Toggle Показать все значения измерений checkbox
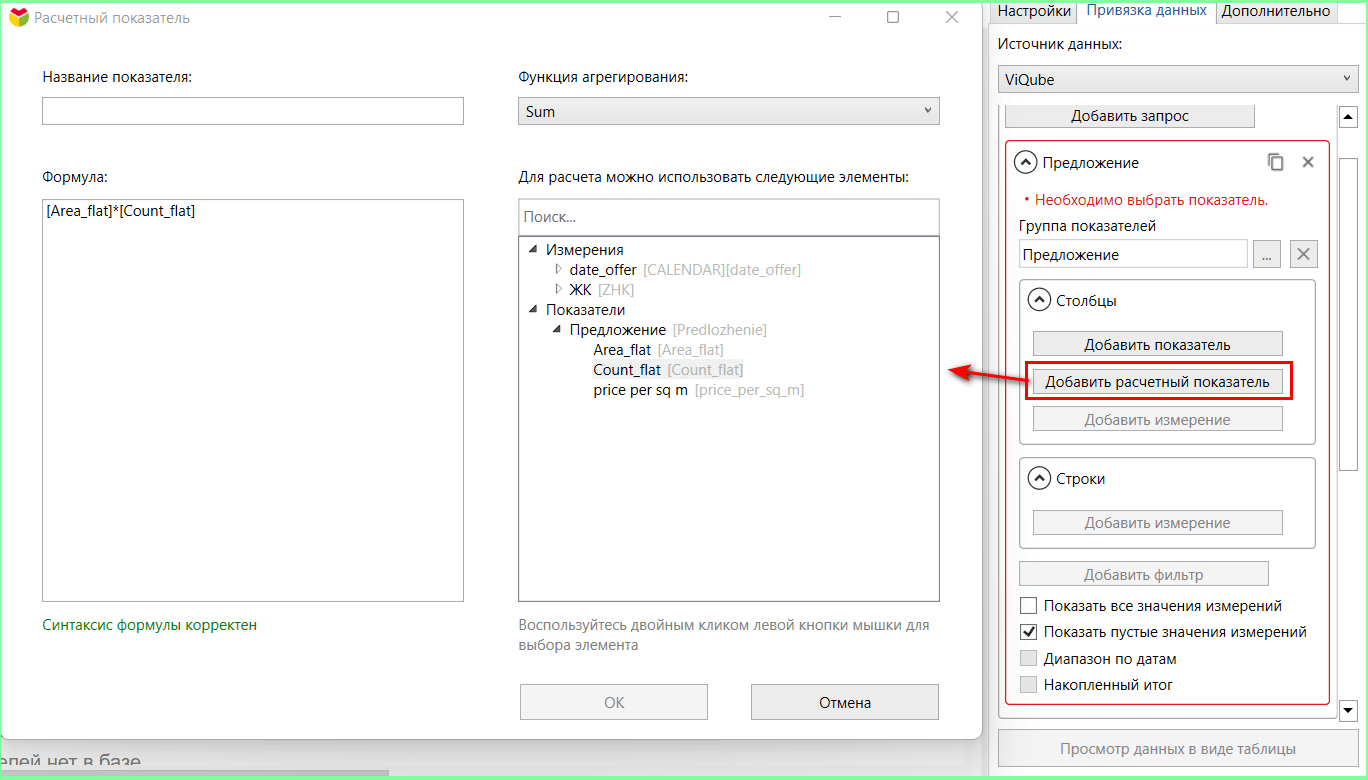 [x=1028, y=606]
